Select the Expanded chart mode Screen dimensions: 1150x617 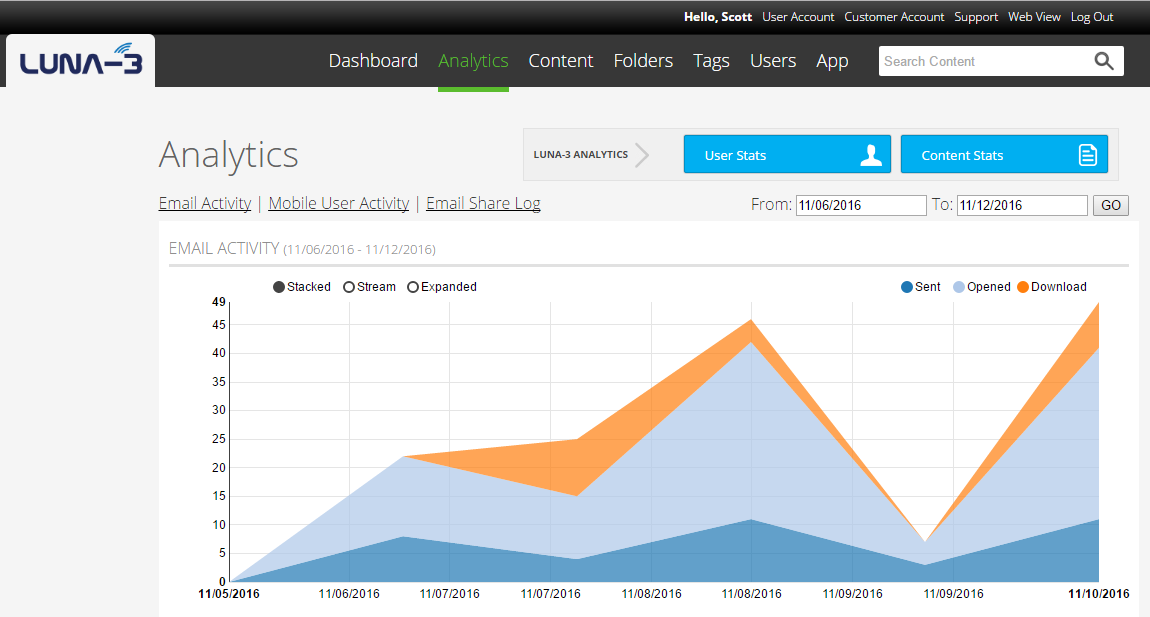(442, 287)
